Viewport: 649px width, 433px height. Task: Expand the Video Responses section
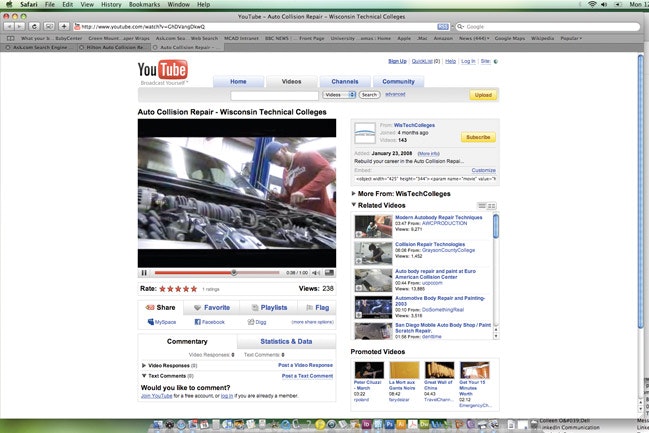click(144, 366)
